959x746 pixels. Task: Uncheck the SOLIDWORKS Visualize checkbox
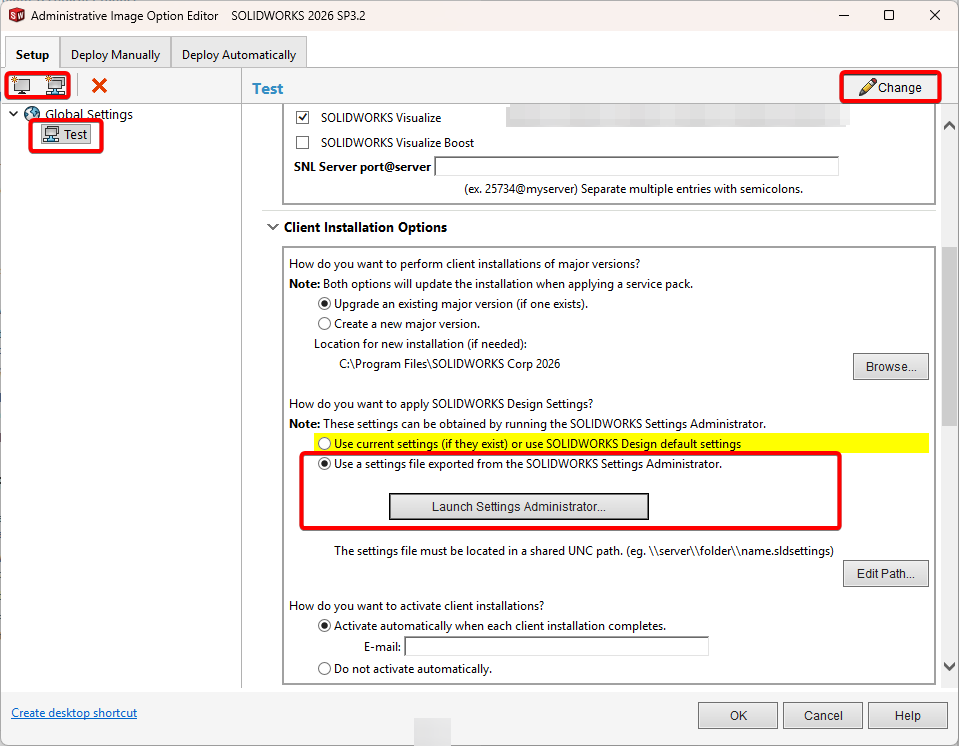point(302,117)
